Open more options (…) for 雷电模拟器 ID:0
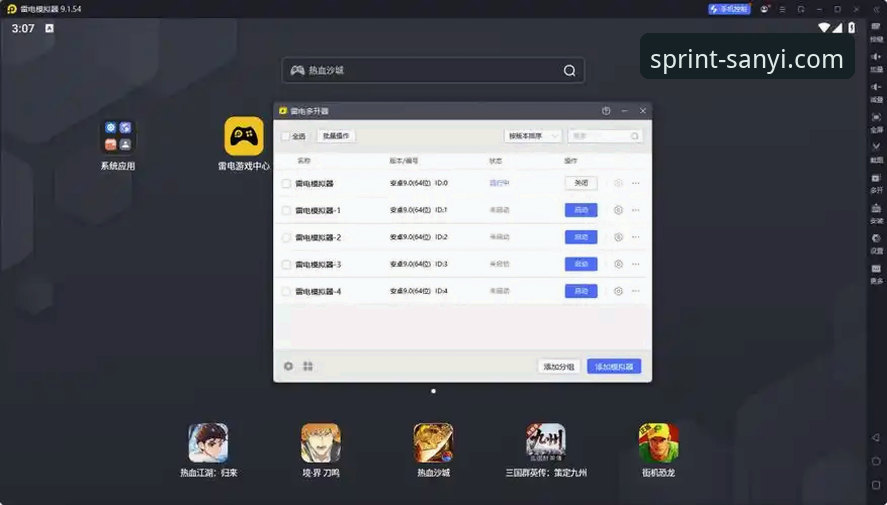Viewport: 887px width, 505px height. pyautogui.click(x=636, y=183)
